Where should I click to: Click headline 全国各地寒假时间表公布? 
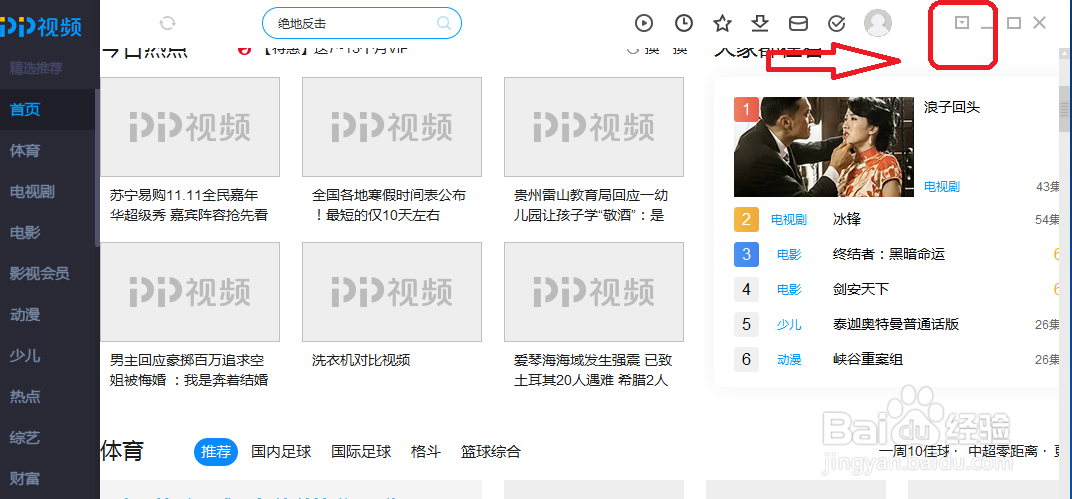pos(389,205)
